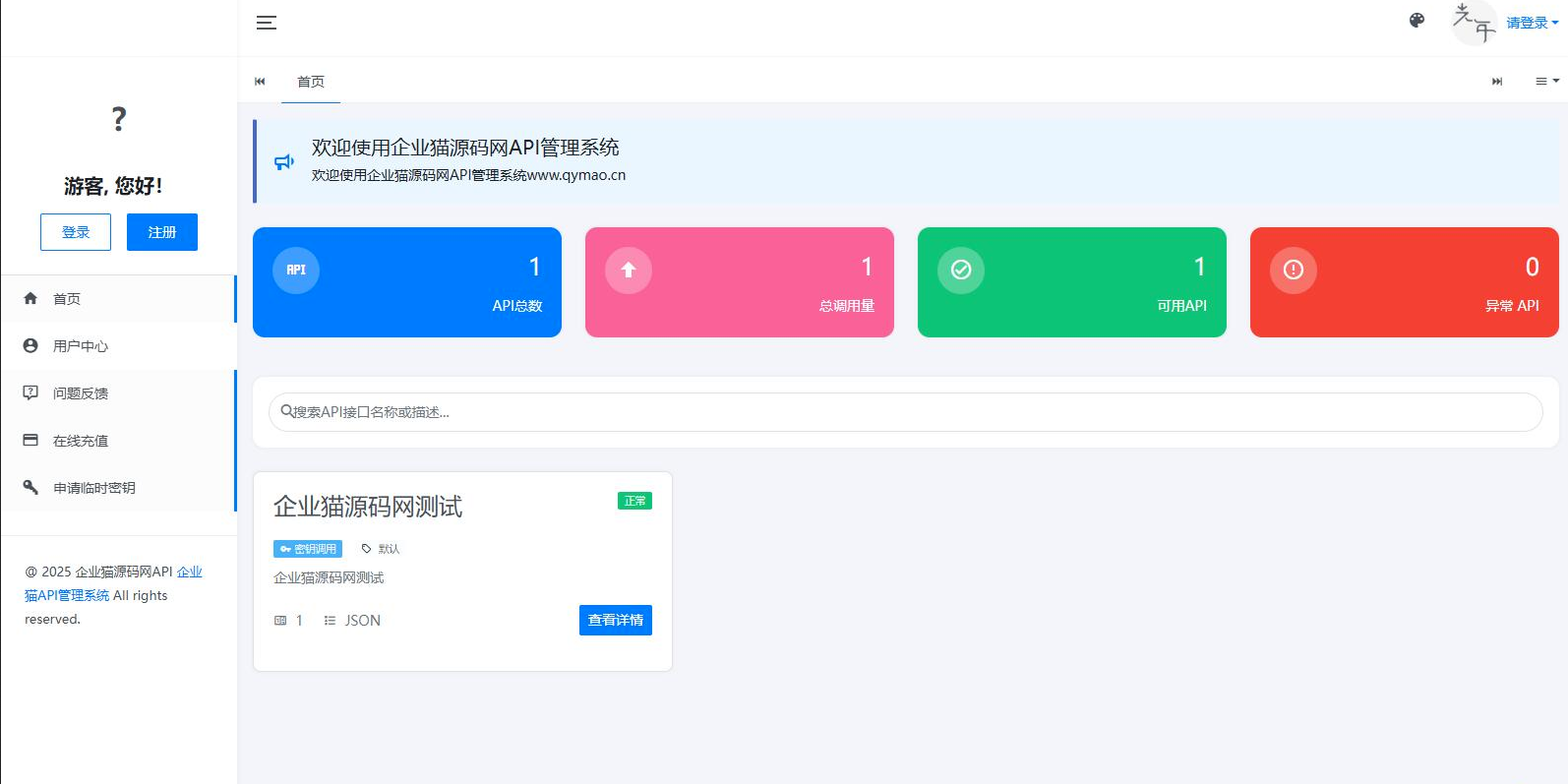The height and width of the screenshot is (784, 1568).
Task: Click the 正常 status badge
Action: [x=634, y=501]
